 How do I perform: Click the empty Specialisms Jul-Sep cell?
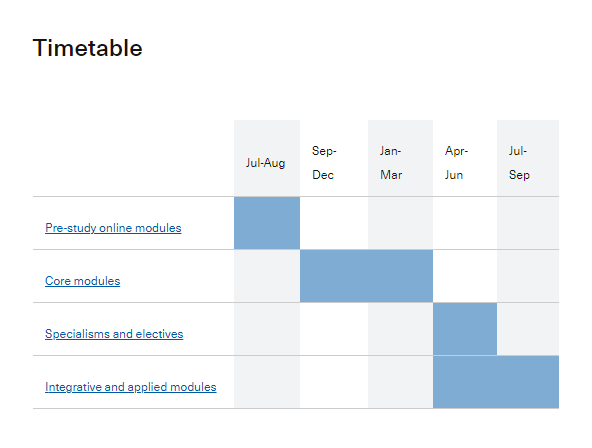tap(528, 329)
